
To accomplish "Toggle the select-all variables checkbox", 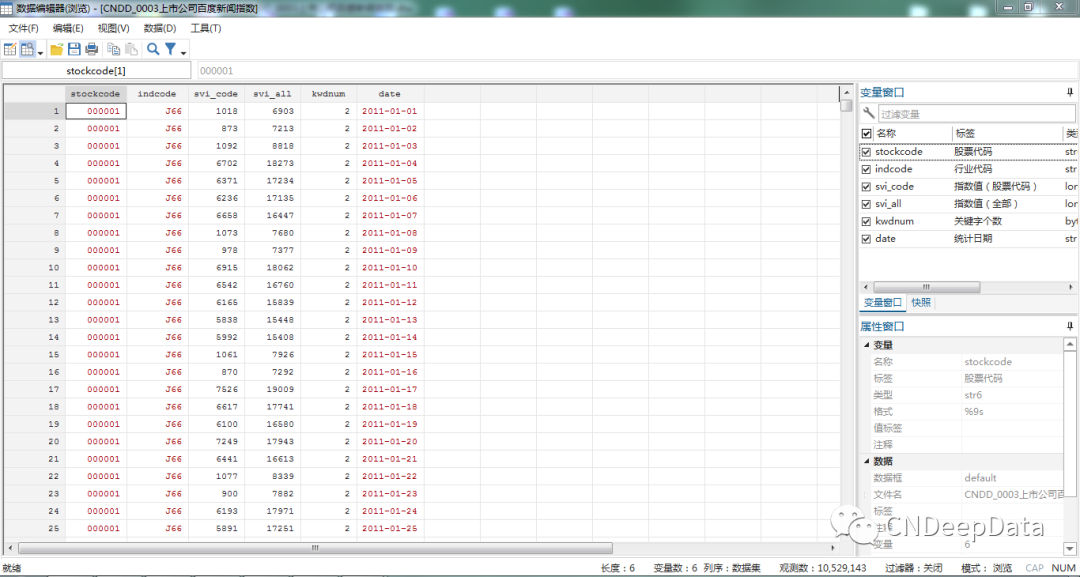I will [866, 134].
